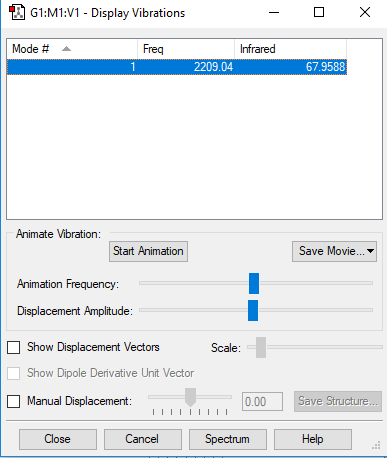
Task: Click the Show Dipole Derivative Unit Vector checkbox
Action: click(x=14, y=373)
